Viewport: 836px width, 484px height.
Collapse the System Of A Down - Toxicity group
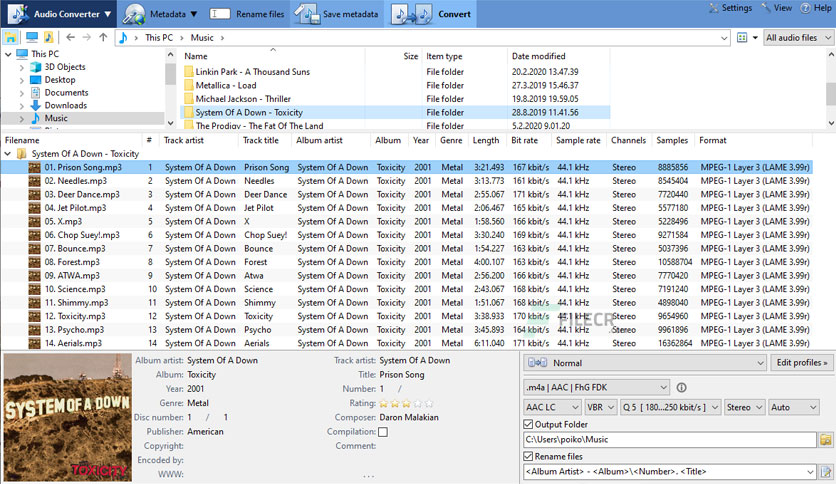[x=8, y=154]
